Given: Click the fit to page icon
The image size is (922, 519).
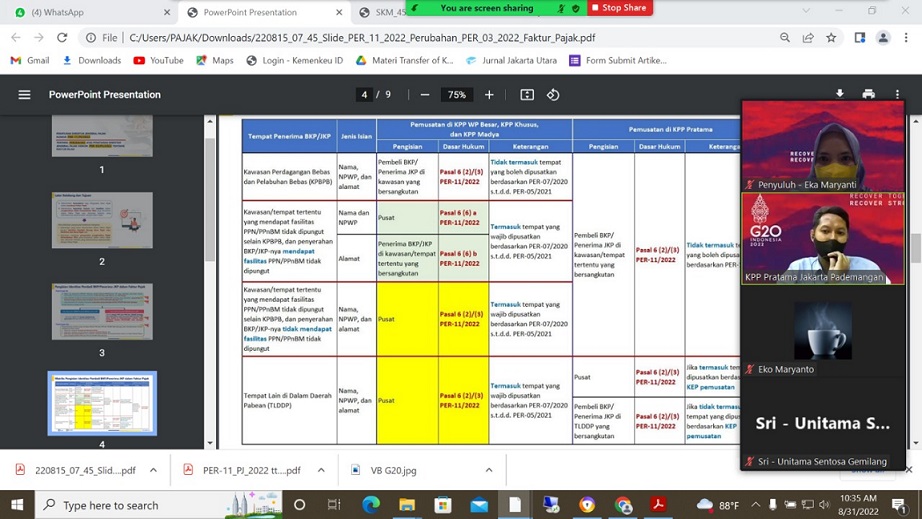Looking at the screenshot, I should [527, 95].
